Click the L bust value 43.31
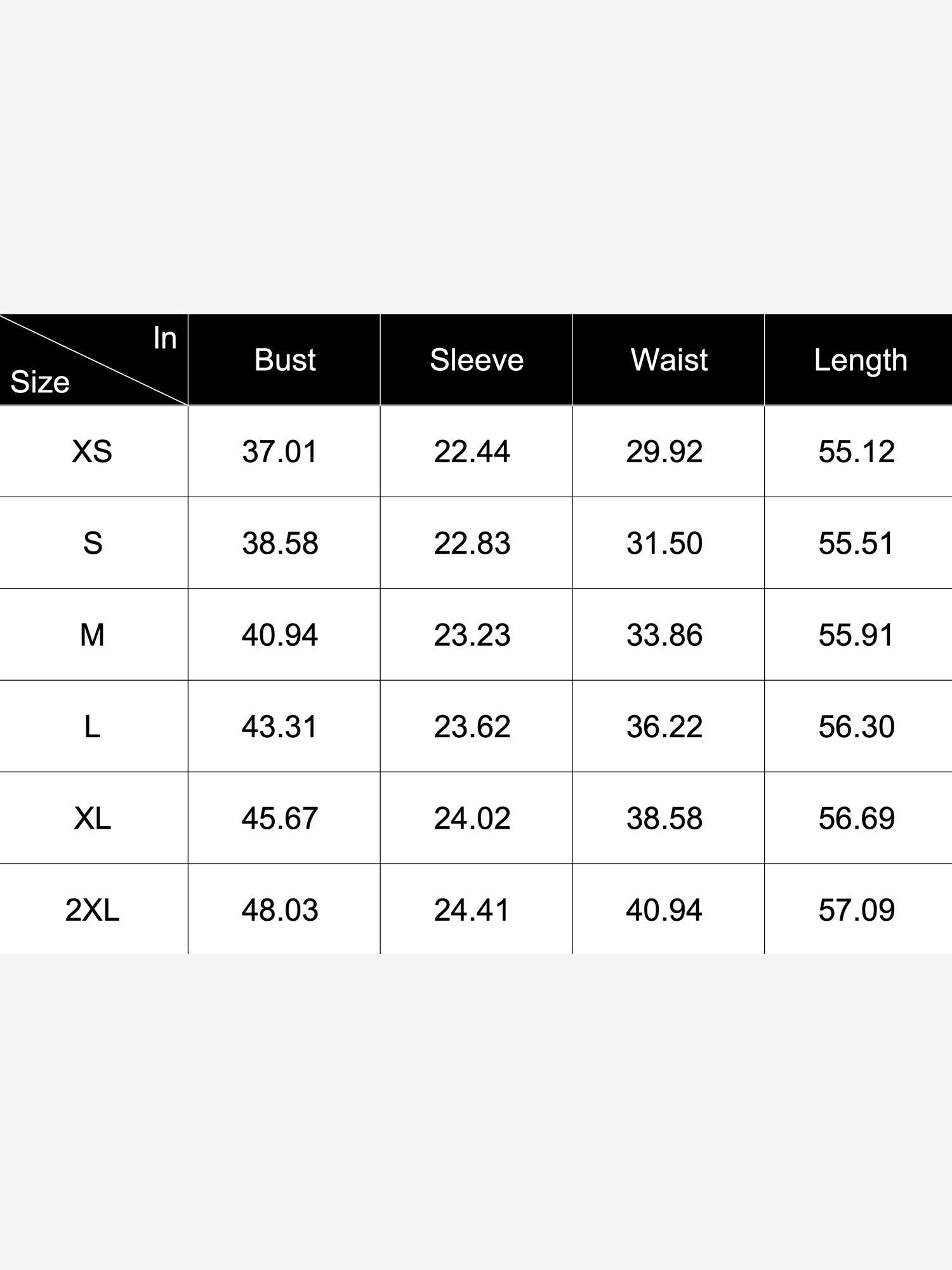Screen dimensions: 952x1270 pos(279,726)
